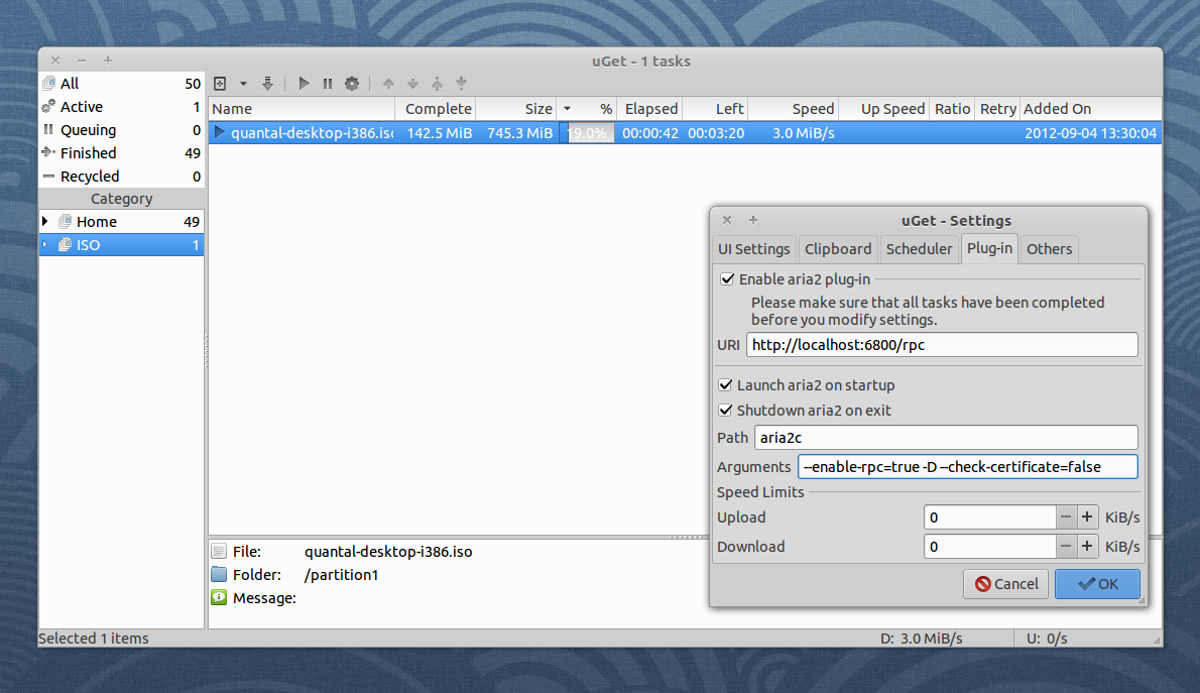Sort by the Ratio column header
Screen dimensions: 1200x693
point(952,109)
